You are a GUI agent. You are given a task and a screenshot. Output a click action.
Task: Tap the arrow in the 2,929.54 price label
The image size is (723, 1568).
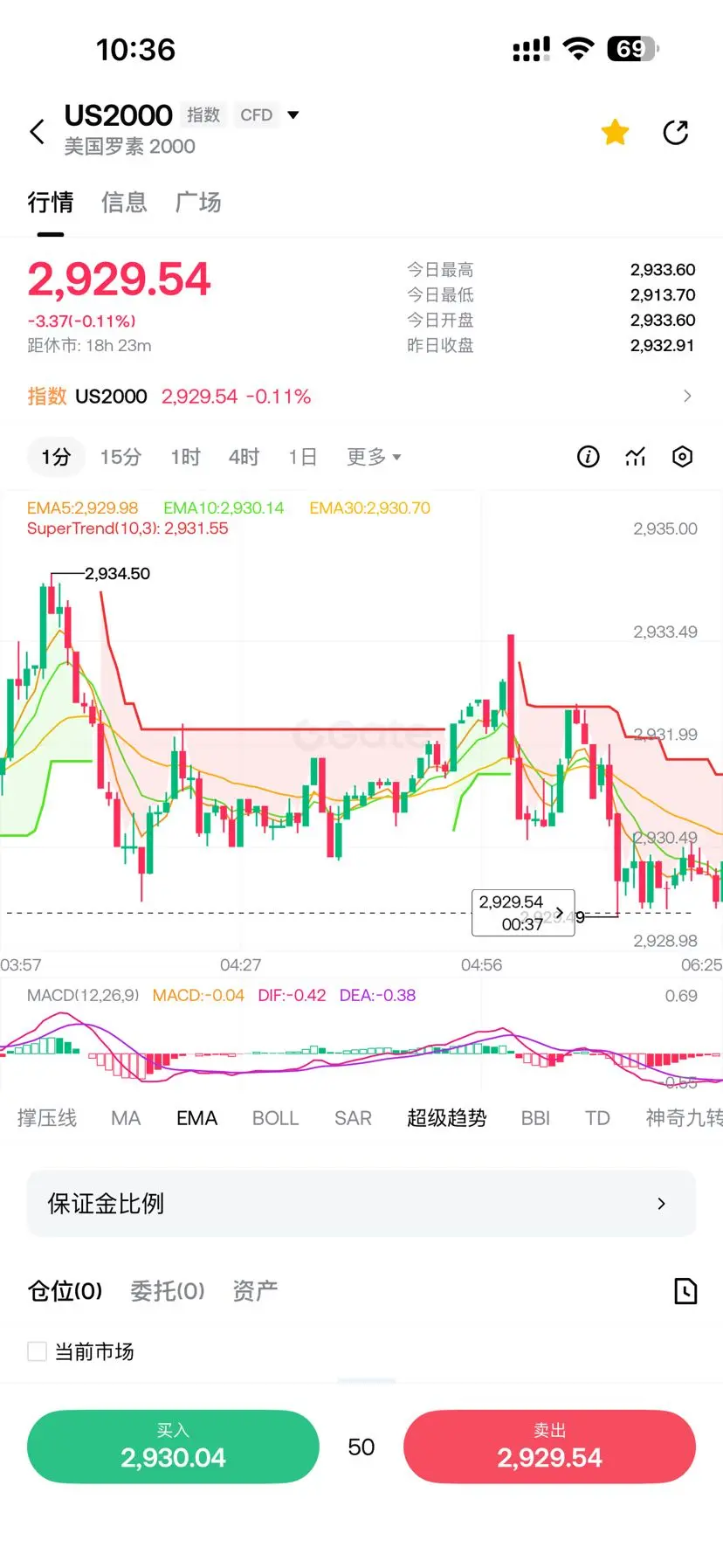(x=560, y=913)
